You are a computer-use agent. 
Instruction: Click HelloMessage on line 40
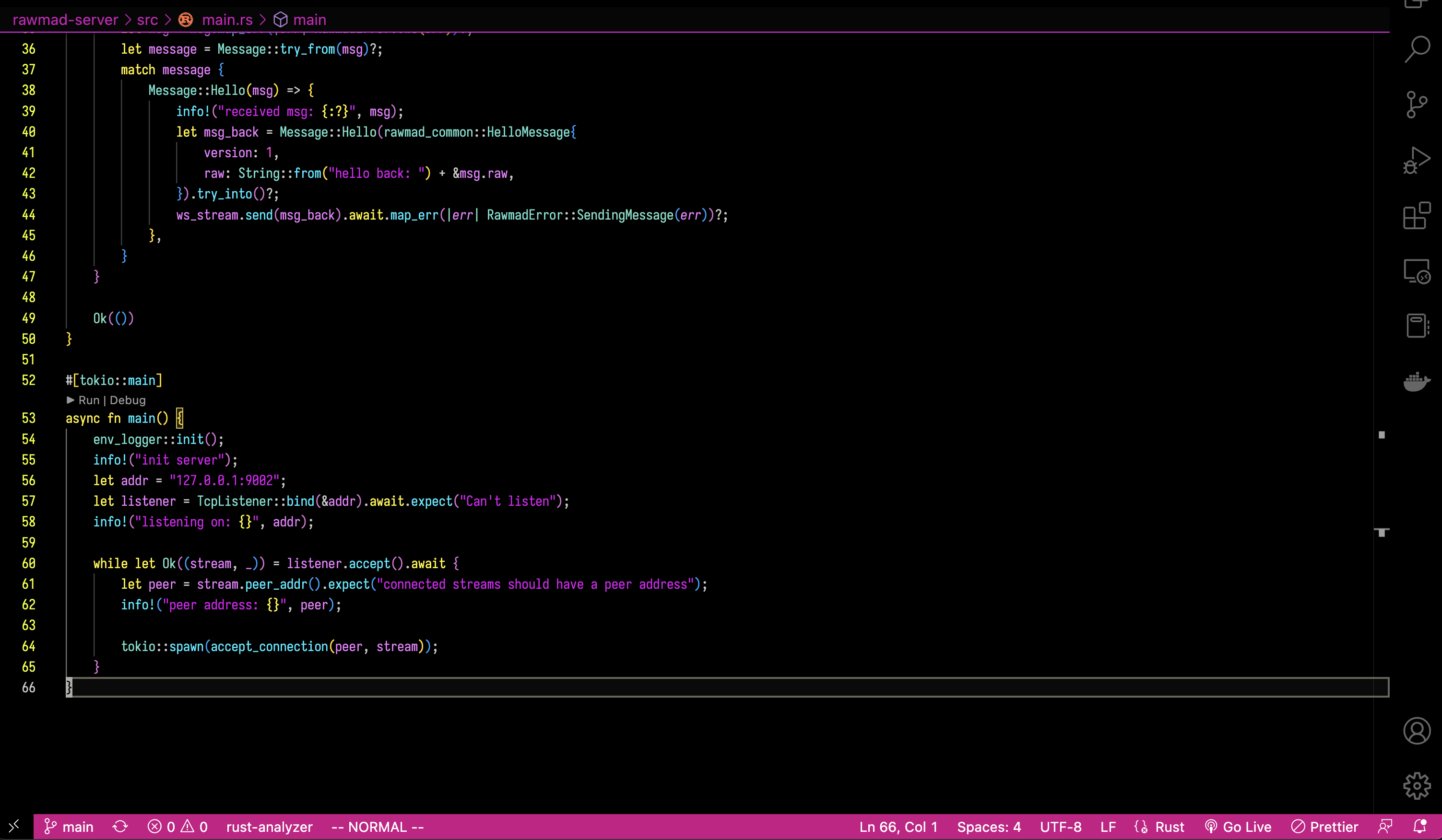tap(528, 132)
